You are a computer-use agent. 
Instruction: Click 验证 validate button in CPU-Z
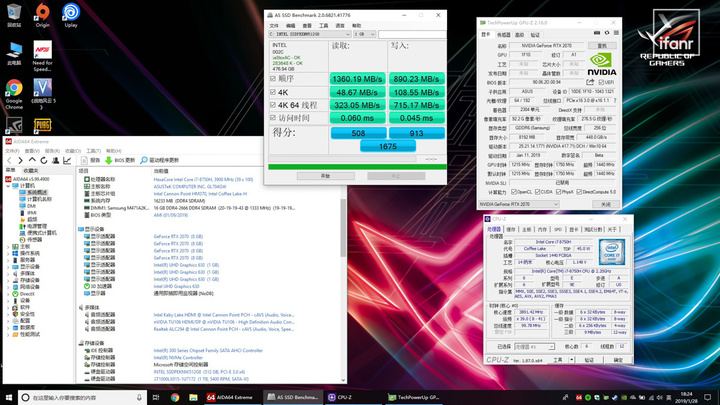click(589, 360)
